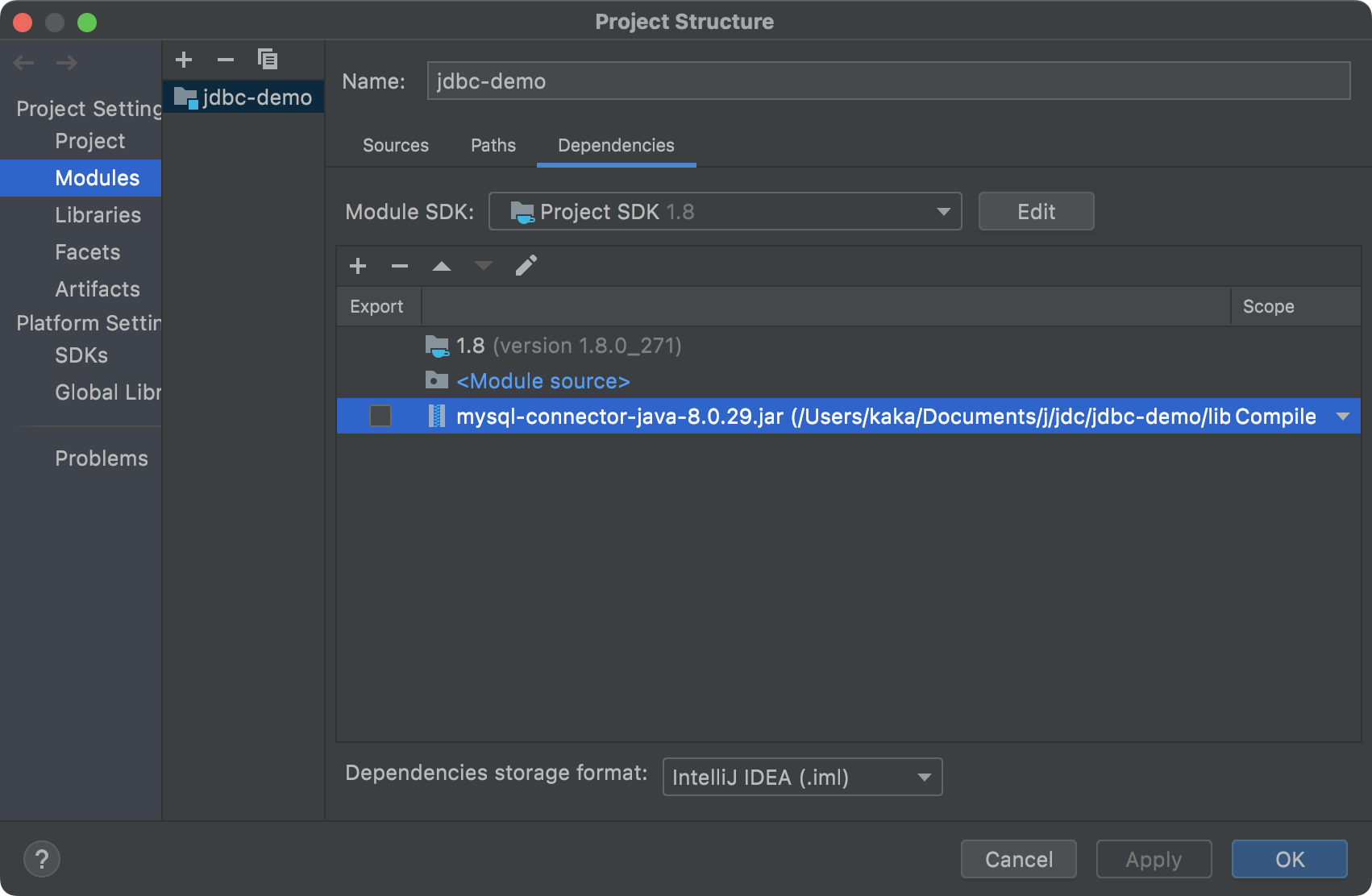Click the copy module icon
Screen dimensions: 1372x896
pos(267,60)
